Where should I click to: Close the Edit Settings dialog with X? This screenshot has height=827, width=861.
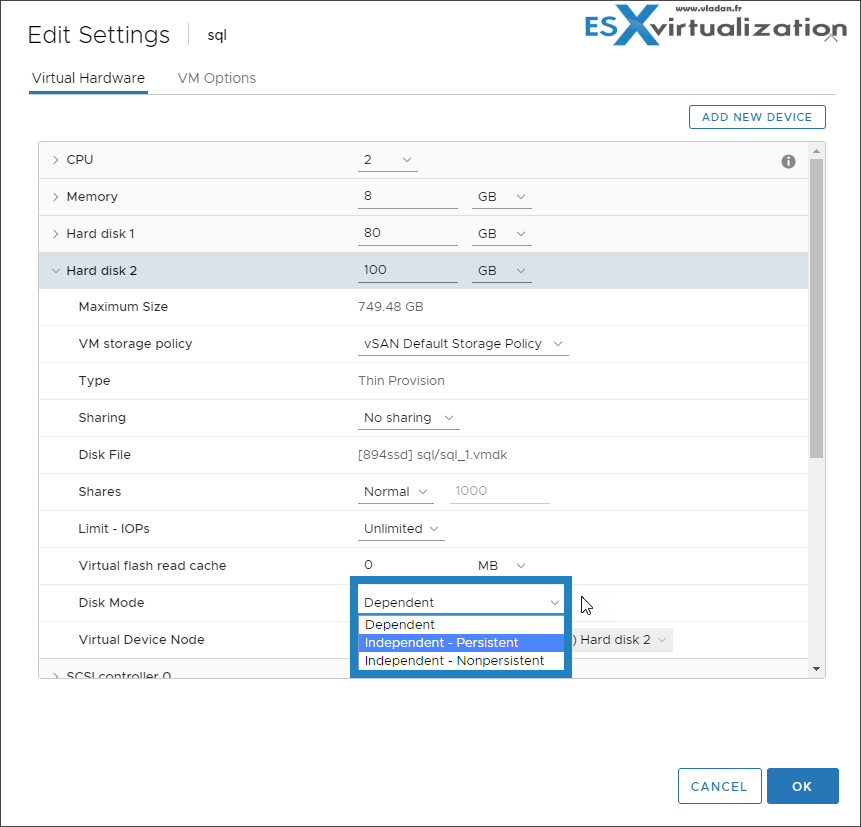tap(831, 37)
